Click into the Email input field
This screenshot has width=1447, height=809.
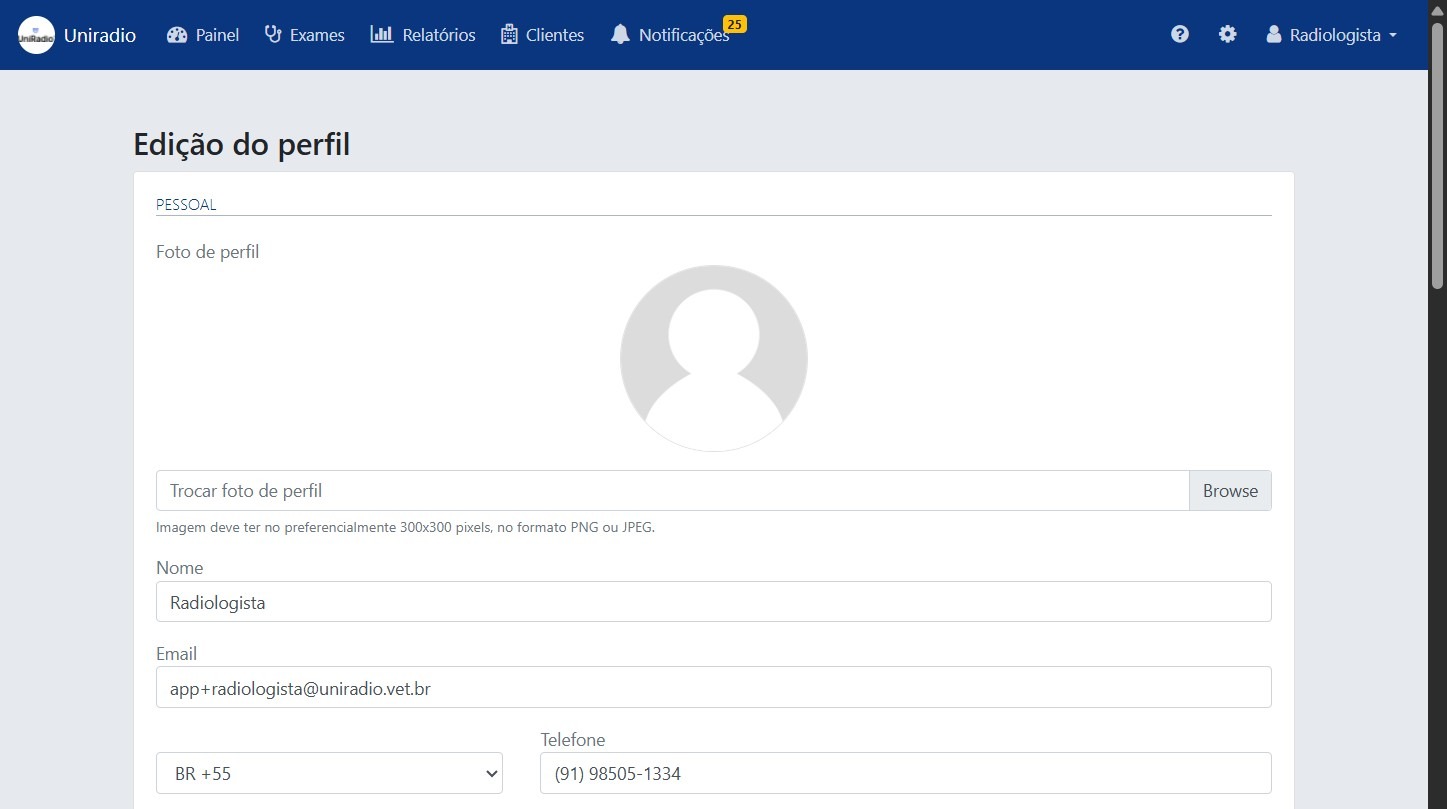point(713,688)
